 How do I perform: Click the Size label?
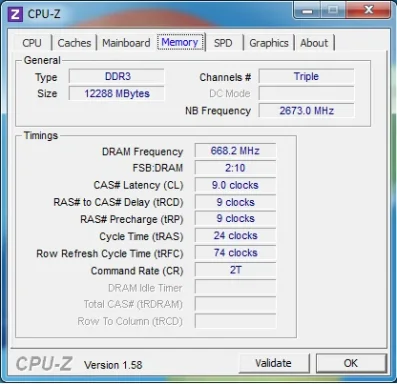(x=47, y=94)
